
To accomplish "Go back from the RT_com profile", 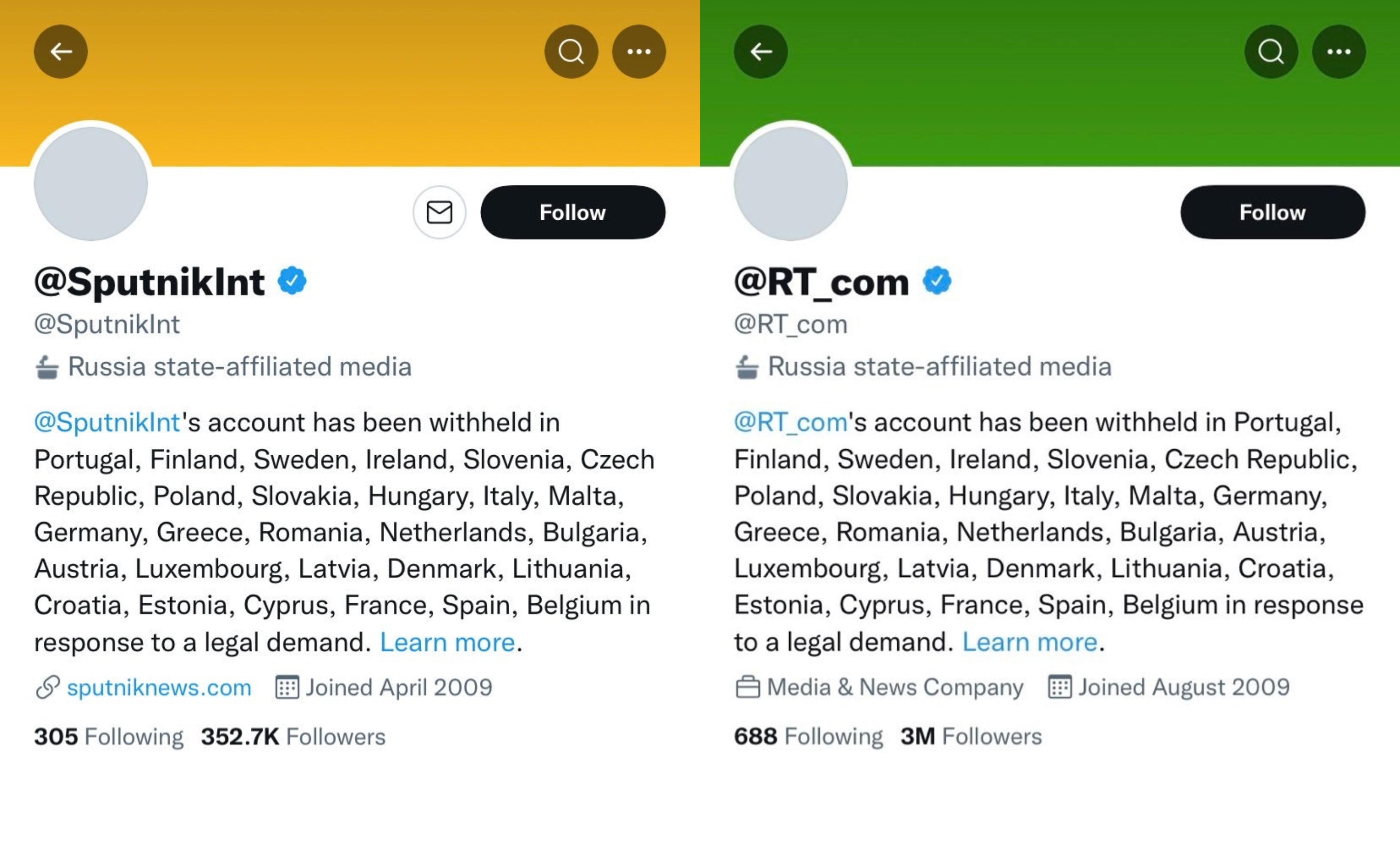I will pos(761,52).
